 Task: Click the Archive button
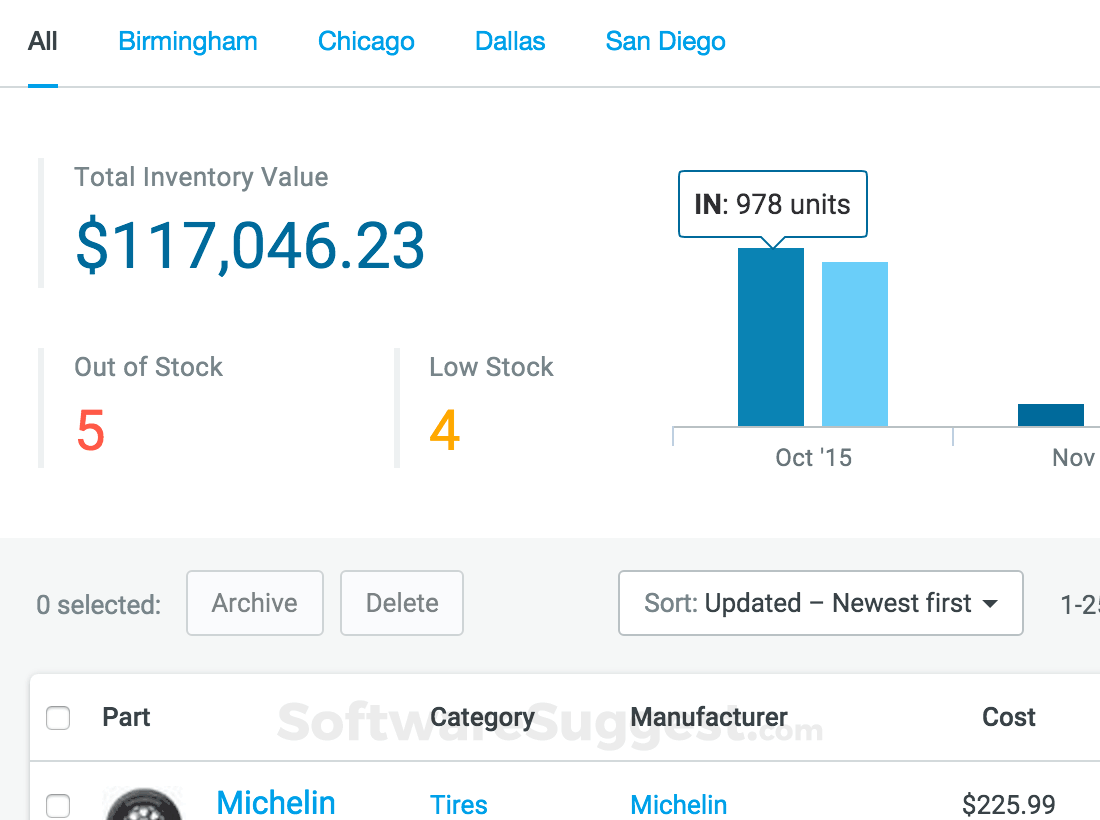[x=254, y=603]
